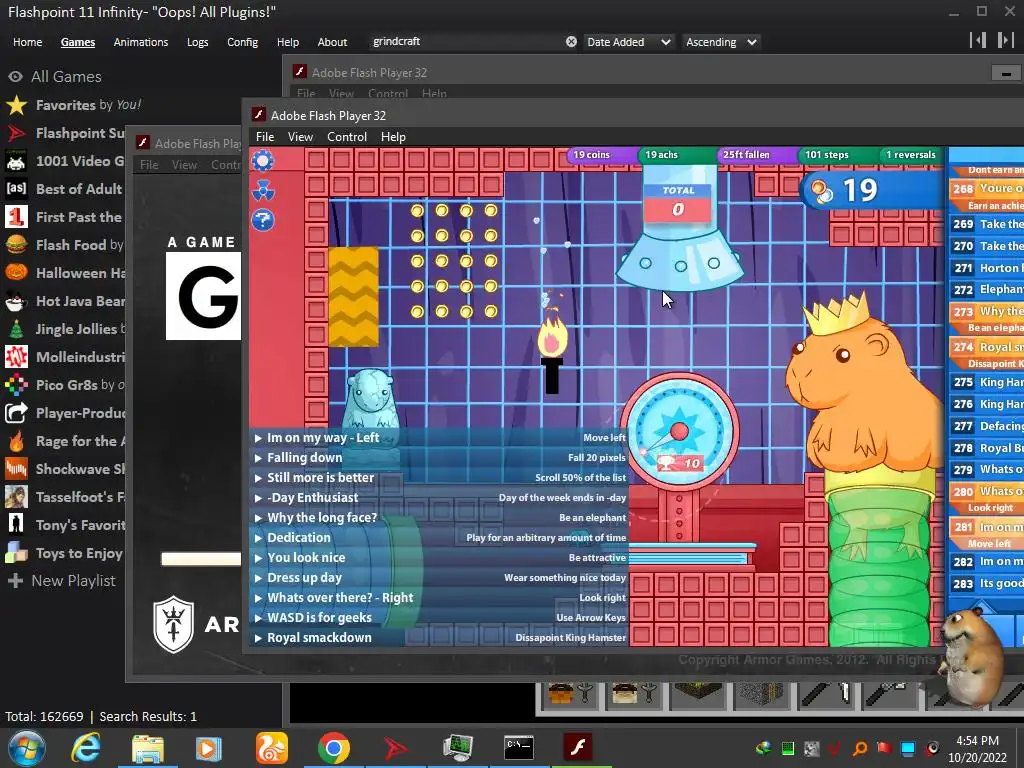Click into the grindcraft search field
This screenshot has width=1024, height=768.
coord(465,42)
